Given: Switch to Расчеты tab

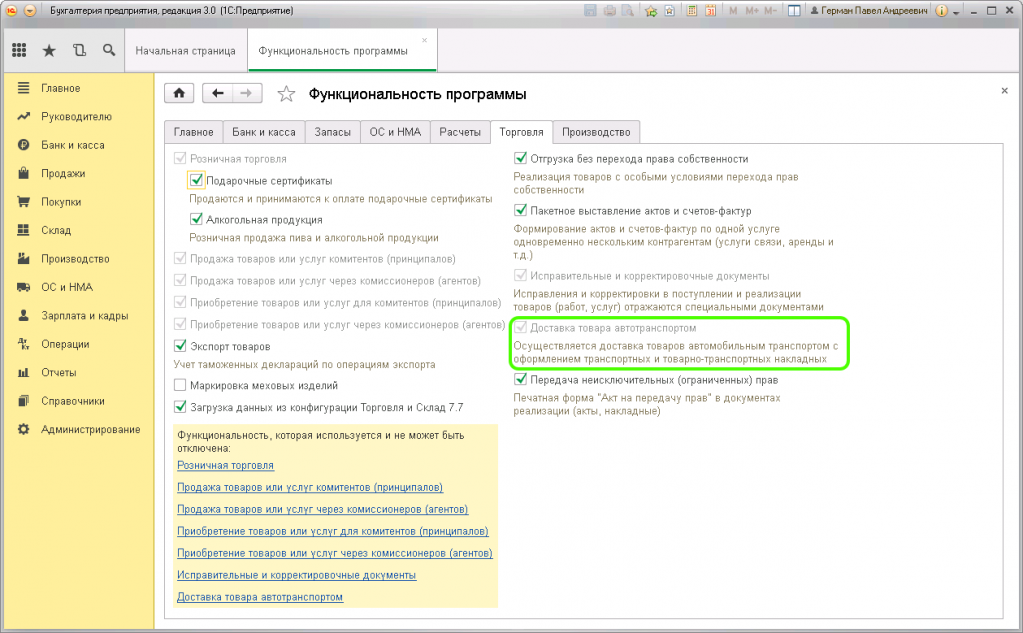Looking at the screenshot, I should point(460,132).
